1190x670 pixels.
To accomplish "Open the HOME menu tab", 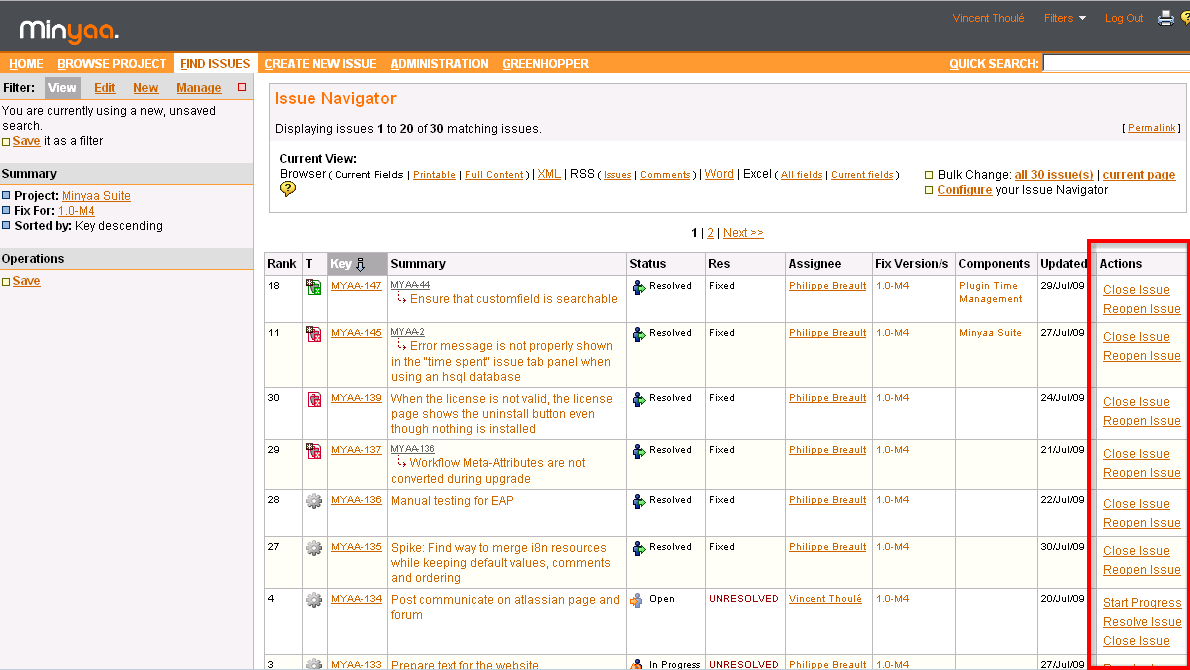I will (27, 64).
